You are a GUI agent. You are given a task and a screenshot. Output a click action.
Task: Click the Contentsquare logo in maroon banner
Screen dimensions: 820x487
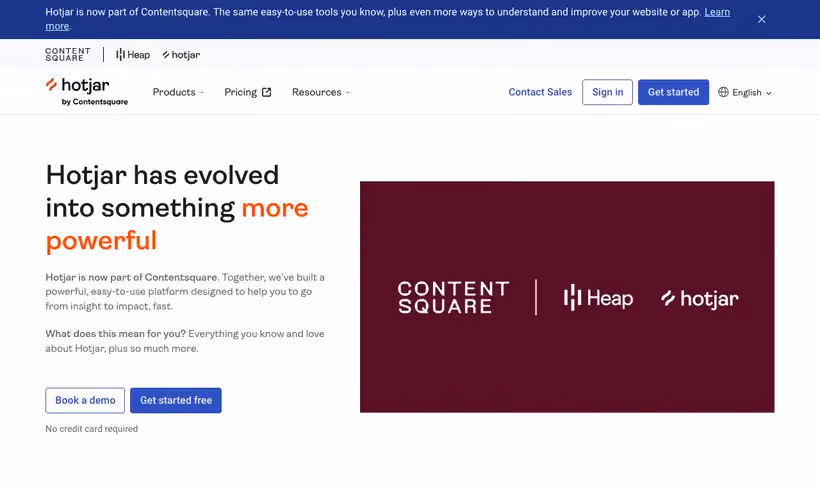point(453,297)
